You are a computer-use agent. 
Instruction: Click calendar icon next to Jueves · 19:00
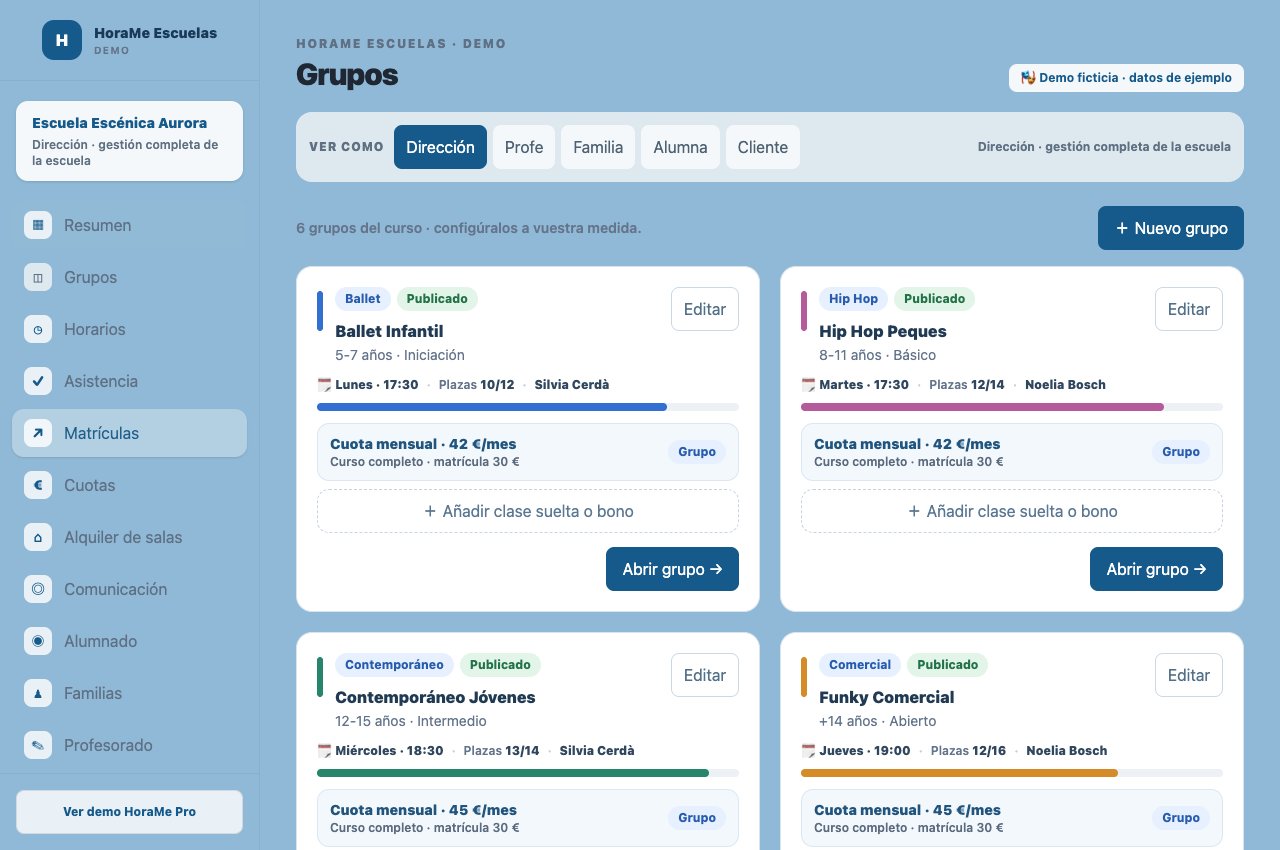(808, 751)
